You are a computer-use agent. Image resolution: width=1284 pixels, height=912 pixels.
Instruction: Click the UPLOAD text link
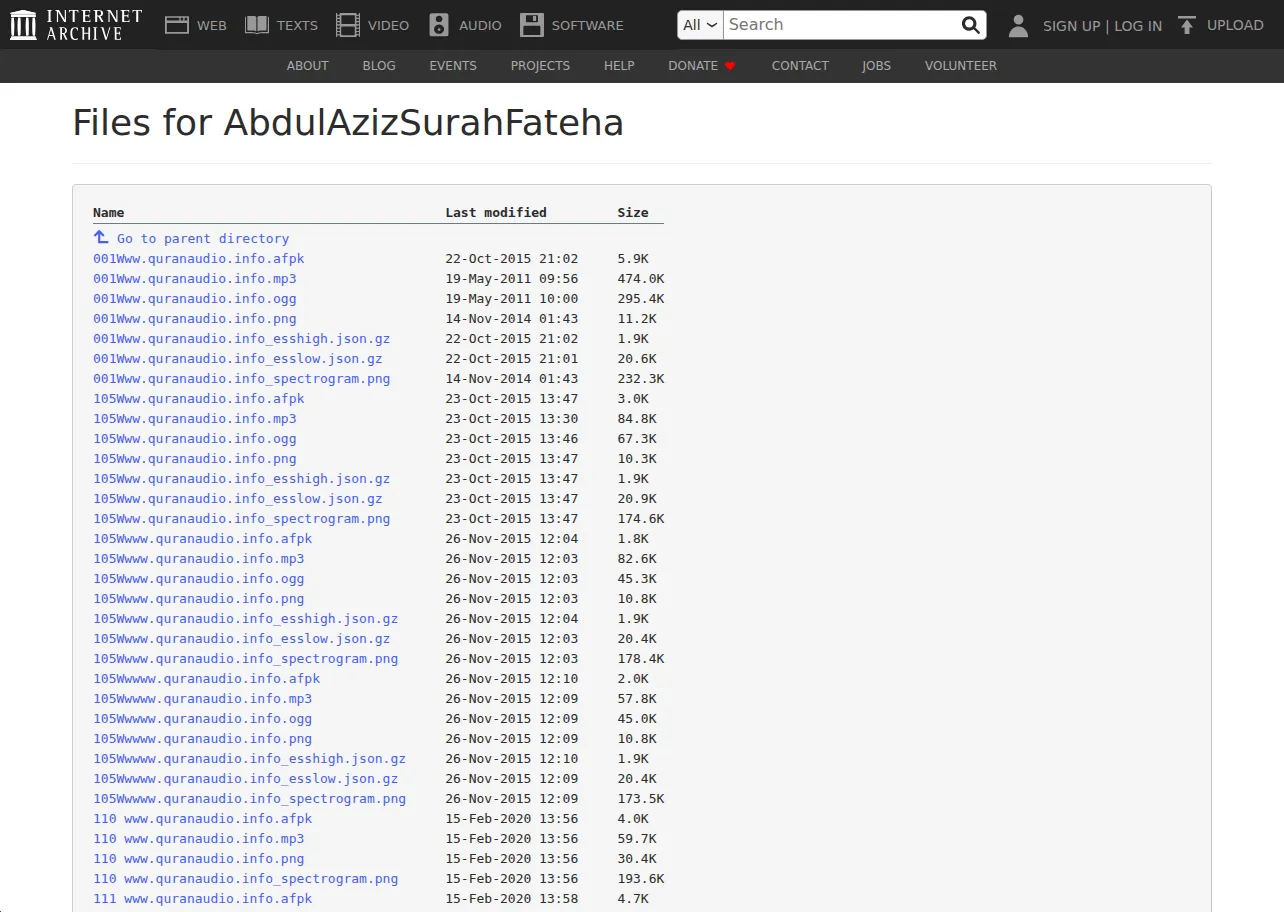pos(1235,25)
